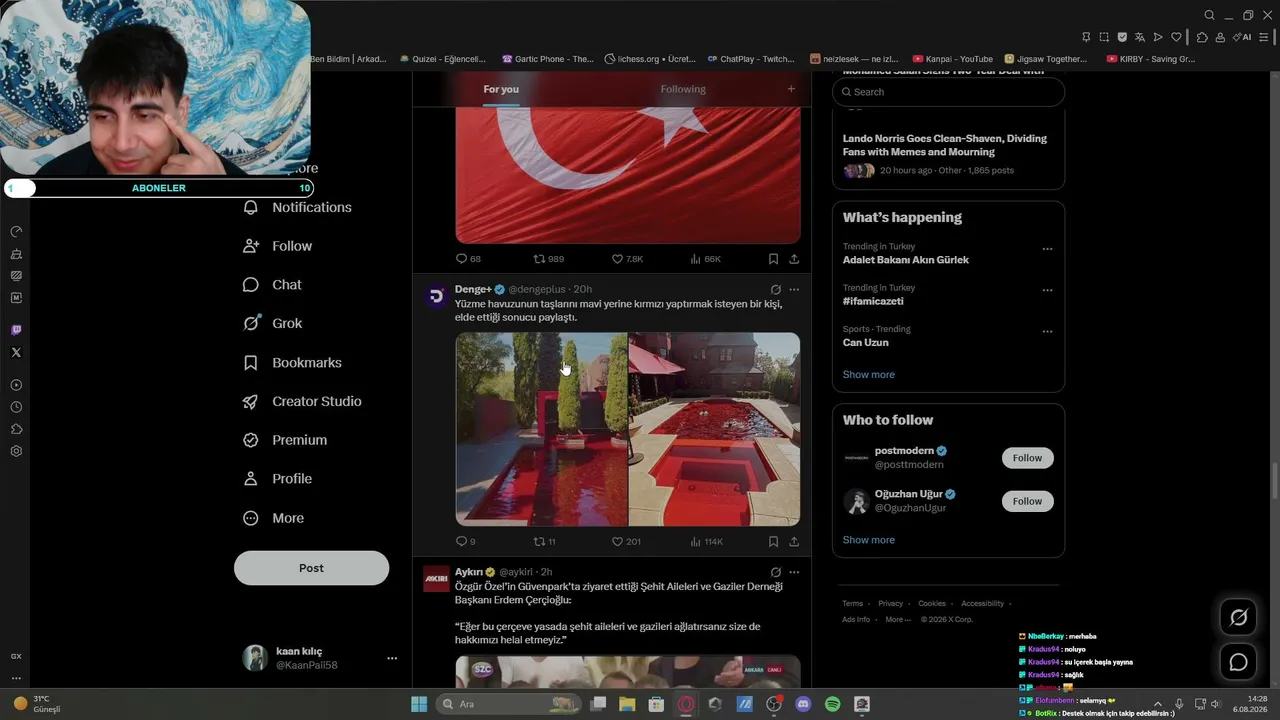Open options for the Can Uzun trend
This screenshot has width=1280, height=720.
[x=1047, y=331]
